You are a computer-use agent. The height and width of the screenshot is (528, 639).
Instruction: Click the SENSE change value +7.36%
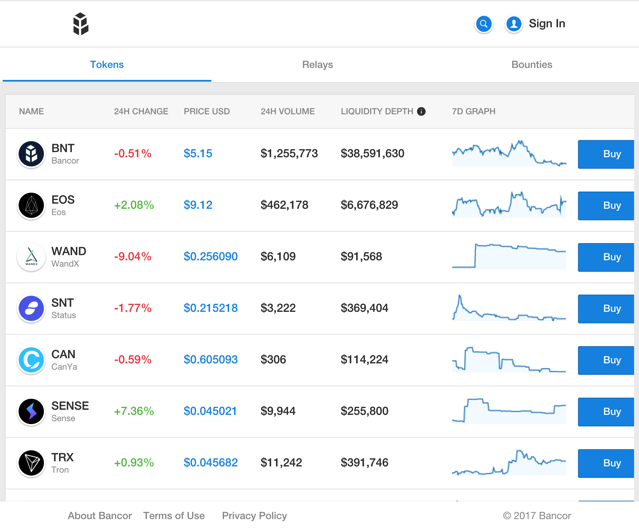click(134, 411)
